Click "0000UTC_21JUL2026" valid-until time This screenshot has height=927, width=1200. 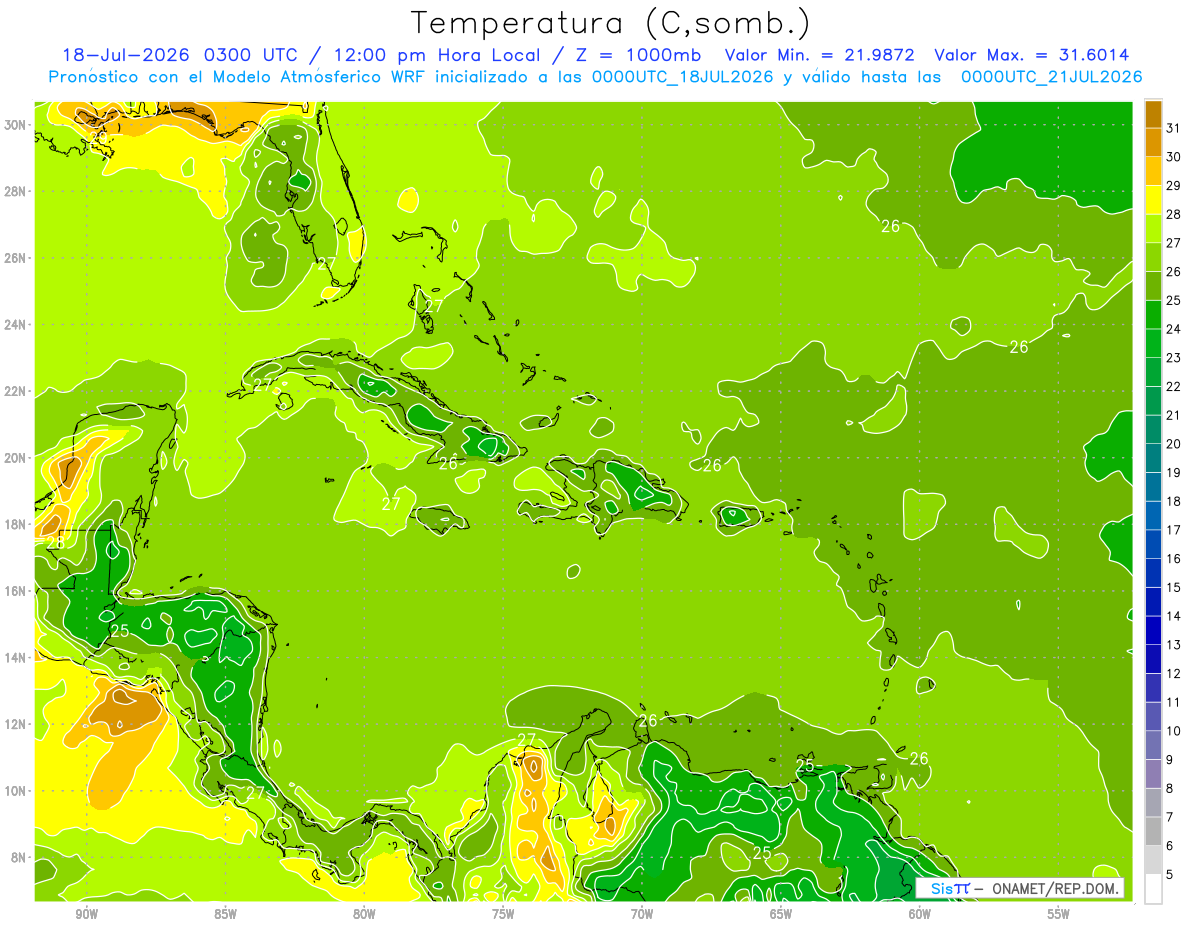pos(1052,77)
